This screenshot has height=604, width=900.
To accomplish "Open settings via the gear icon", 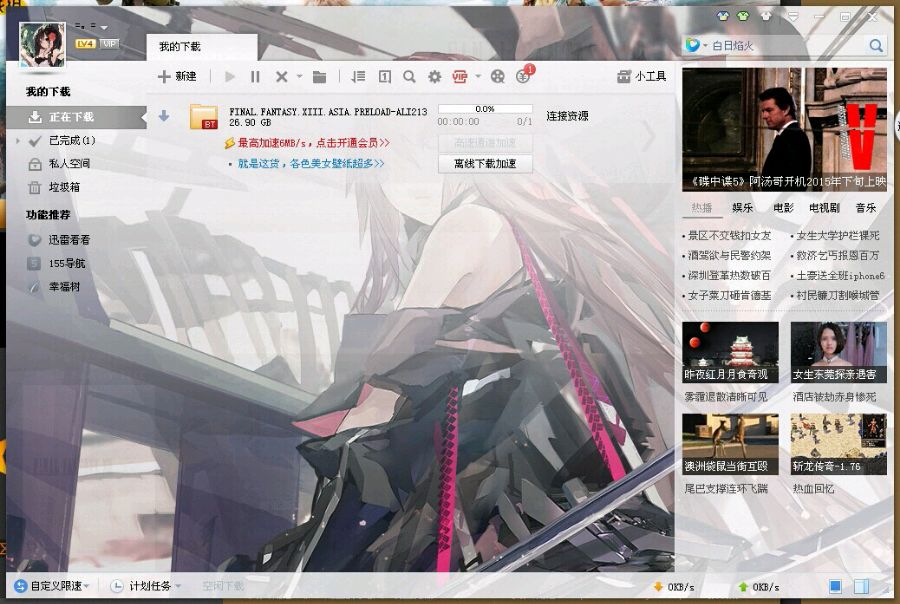I will tap(435, 76).
